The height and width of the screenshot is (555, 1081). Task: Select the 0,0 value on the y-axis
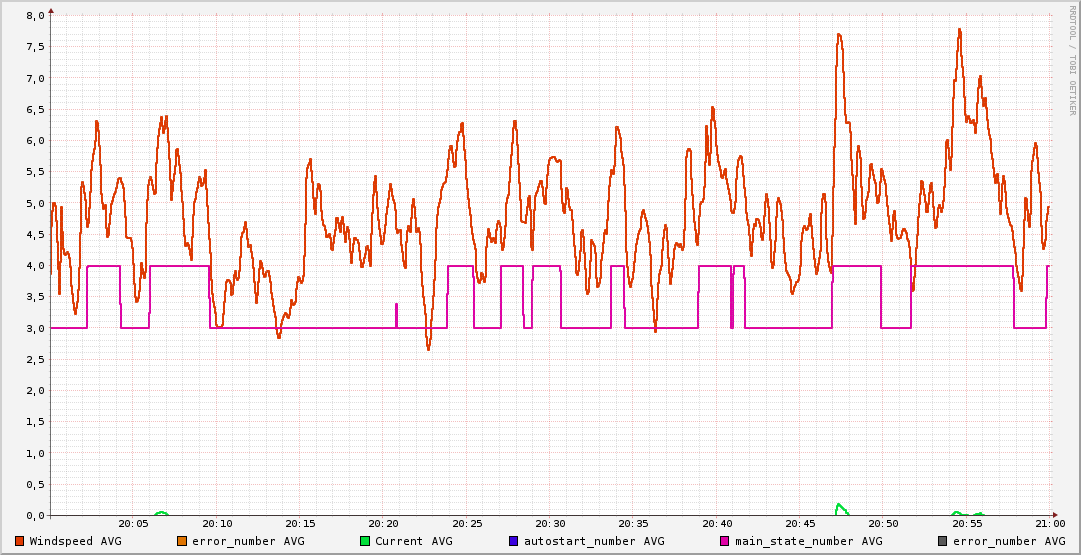click(x=34, y=515)
